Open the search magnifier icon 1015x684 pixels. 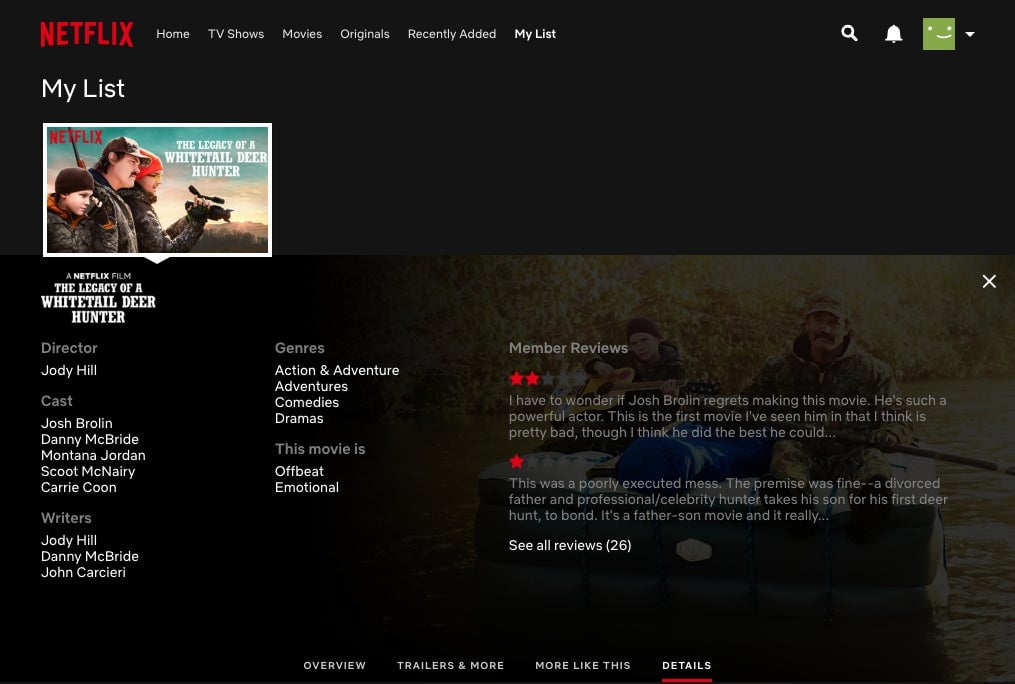pyautogui.click(x=849, y=34)
